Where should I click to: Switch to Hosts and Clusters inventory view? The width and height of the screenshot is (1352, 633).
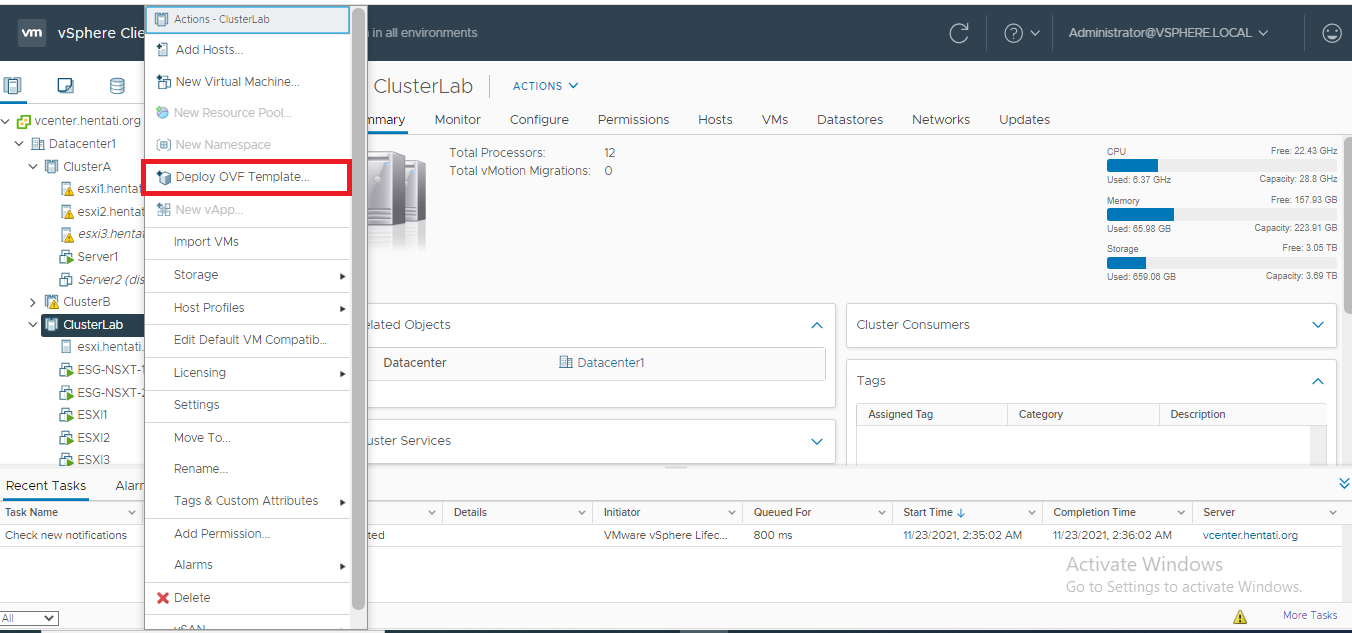tap(13, 86)
